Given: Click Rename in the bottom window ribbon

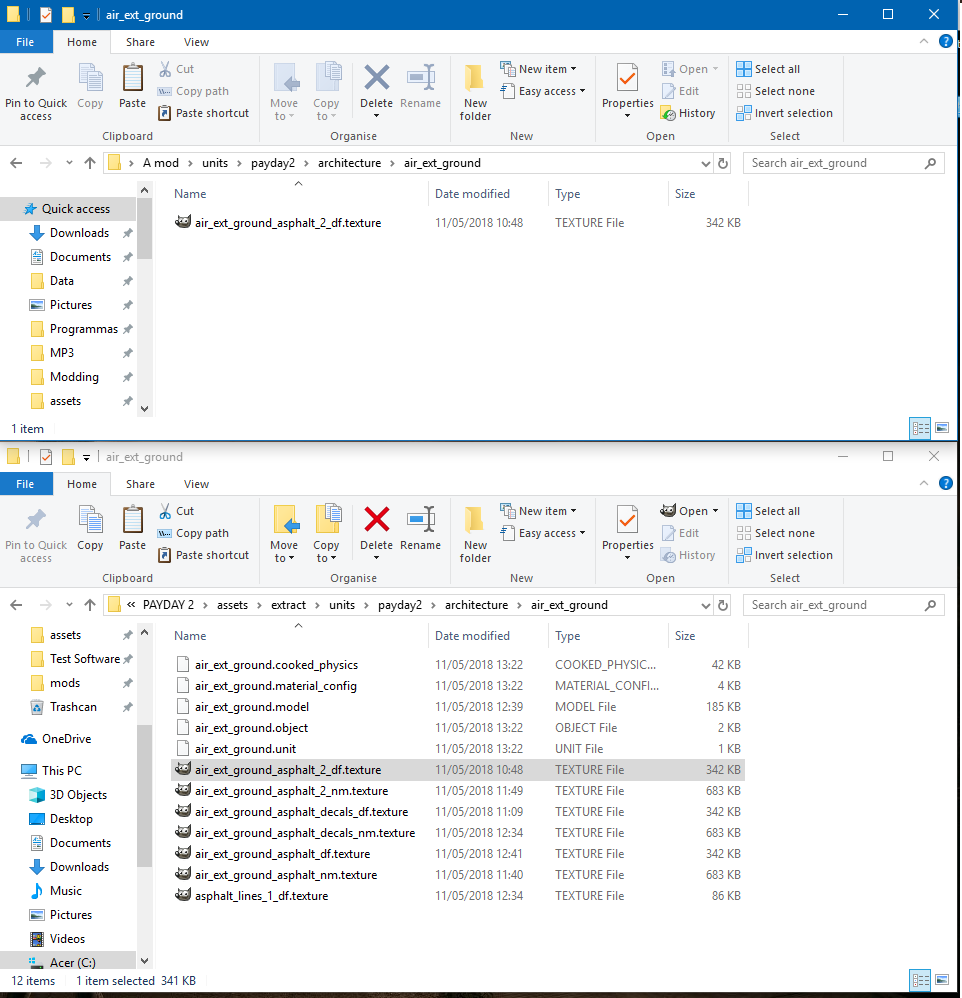Looking at the screenshot, I should (420, 529).
